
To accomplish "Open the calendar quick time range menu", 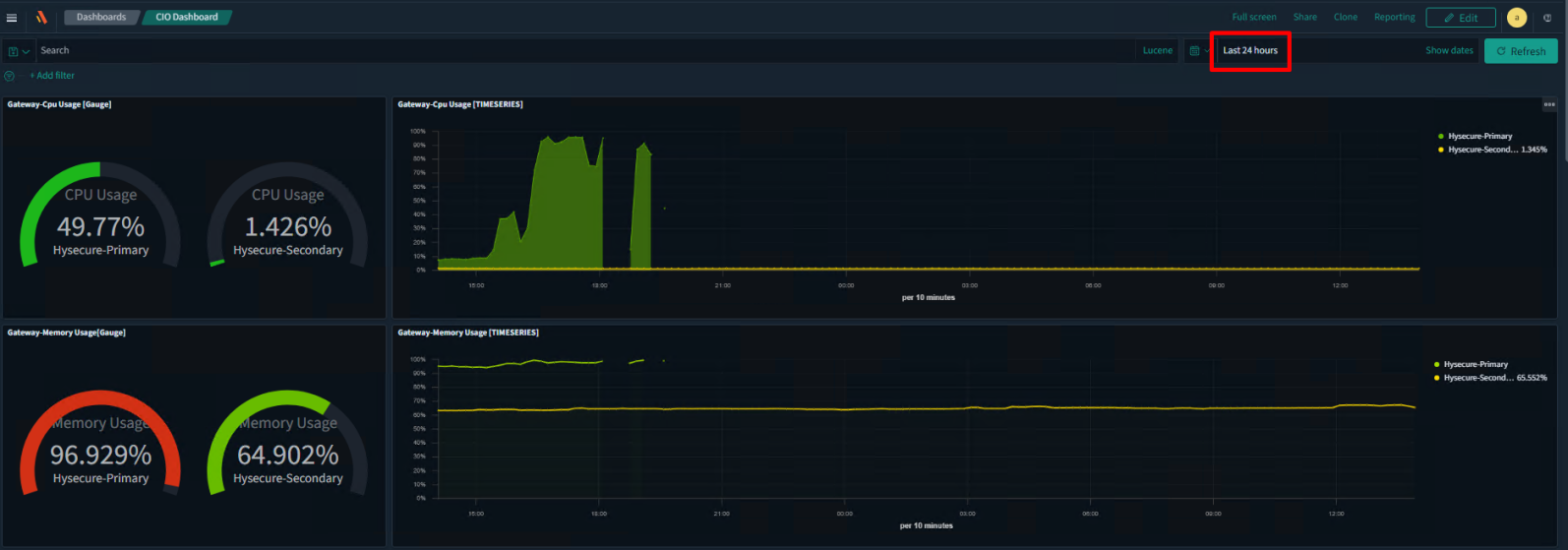I will 1197,51.
